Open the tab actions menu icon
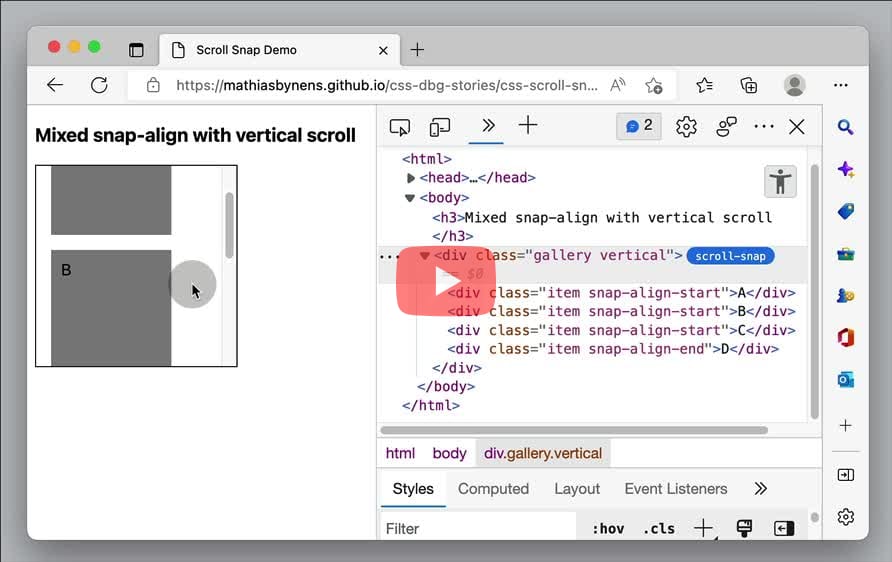 (137, 50)
